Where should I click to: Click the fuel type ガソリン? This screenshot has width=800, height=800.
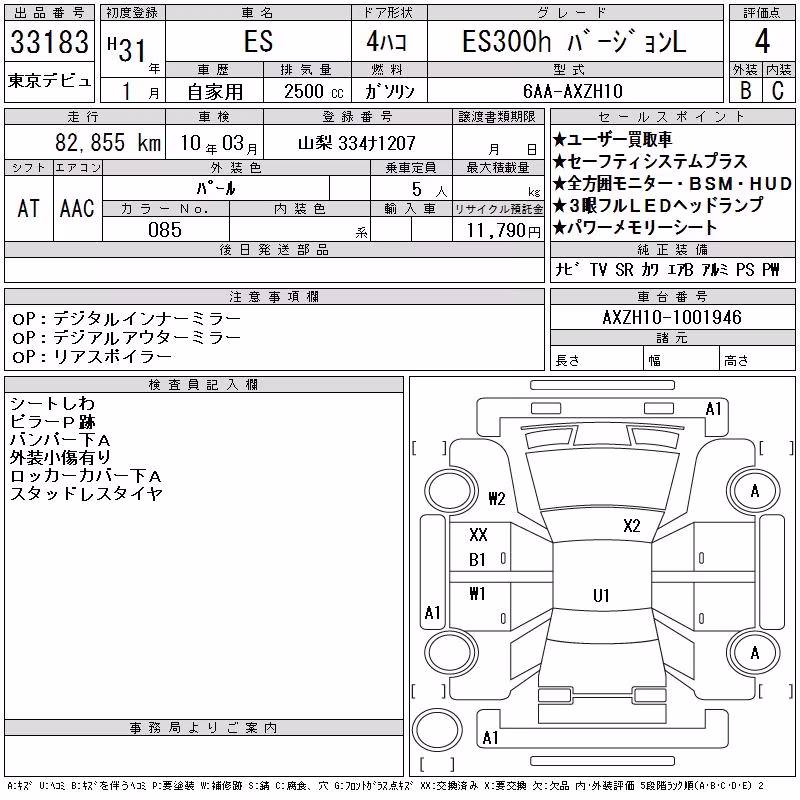point(389,92)
